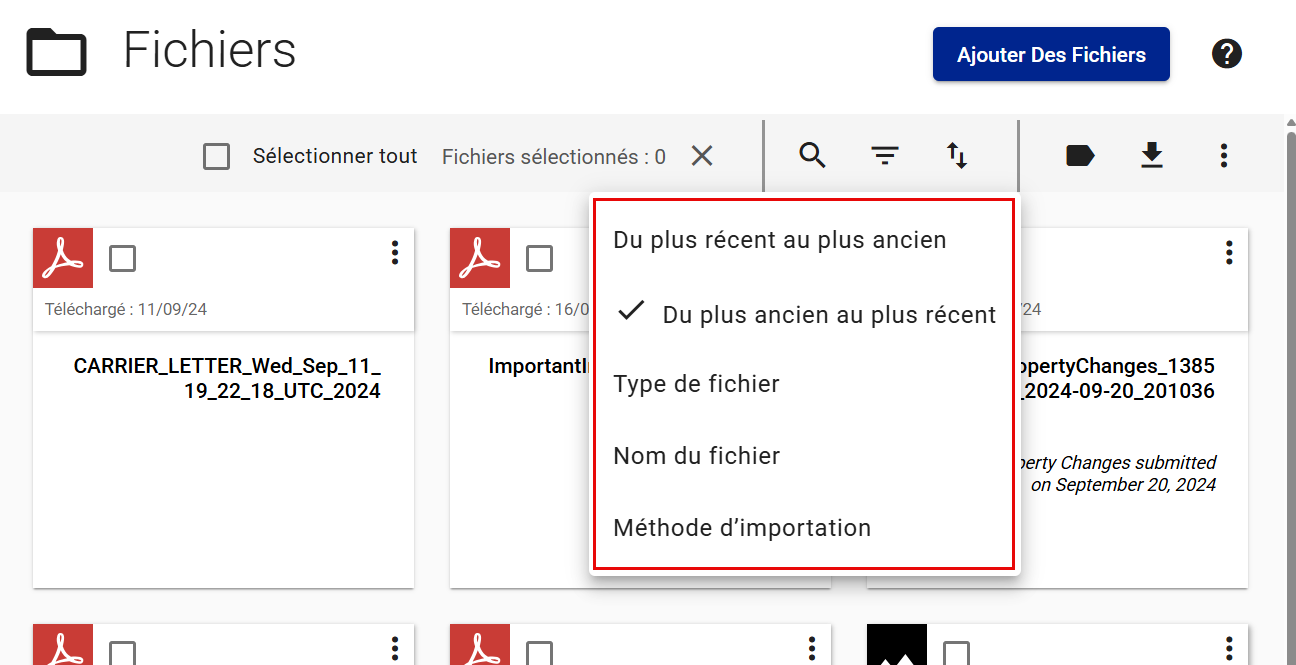
Task: Open the filter files icon
Action: pyautogui.click(x=884, y=156)
